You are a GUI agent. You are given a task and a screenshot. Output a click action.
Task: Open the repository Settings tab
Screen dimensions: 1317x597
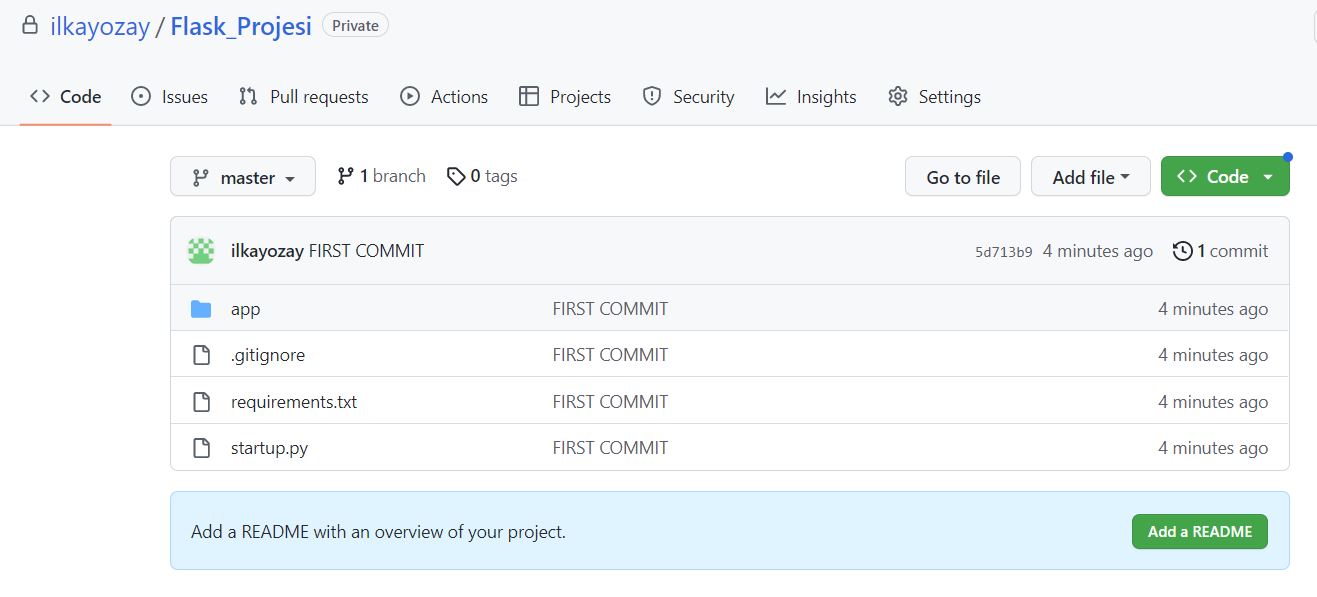point(934,97)
